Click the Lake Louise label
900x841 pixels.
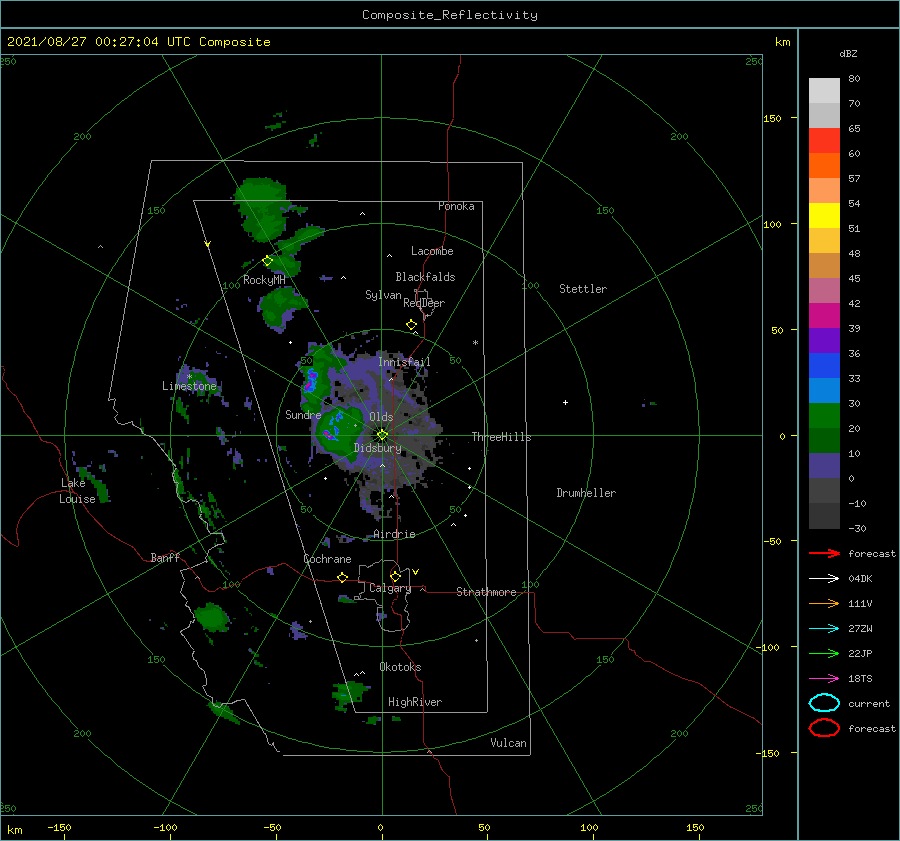(77, 491)
